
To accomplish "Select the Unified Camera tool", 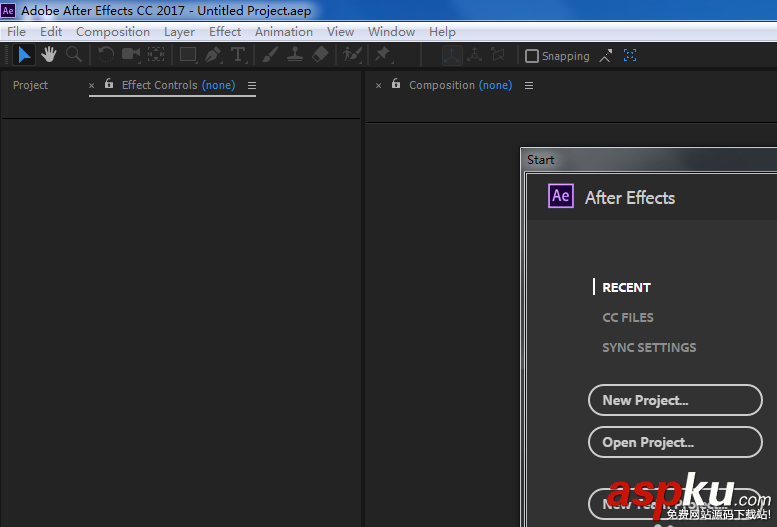I will pyautogui.click(x=131, y=55).
